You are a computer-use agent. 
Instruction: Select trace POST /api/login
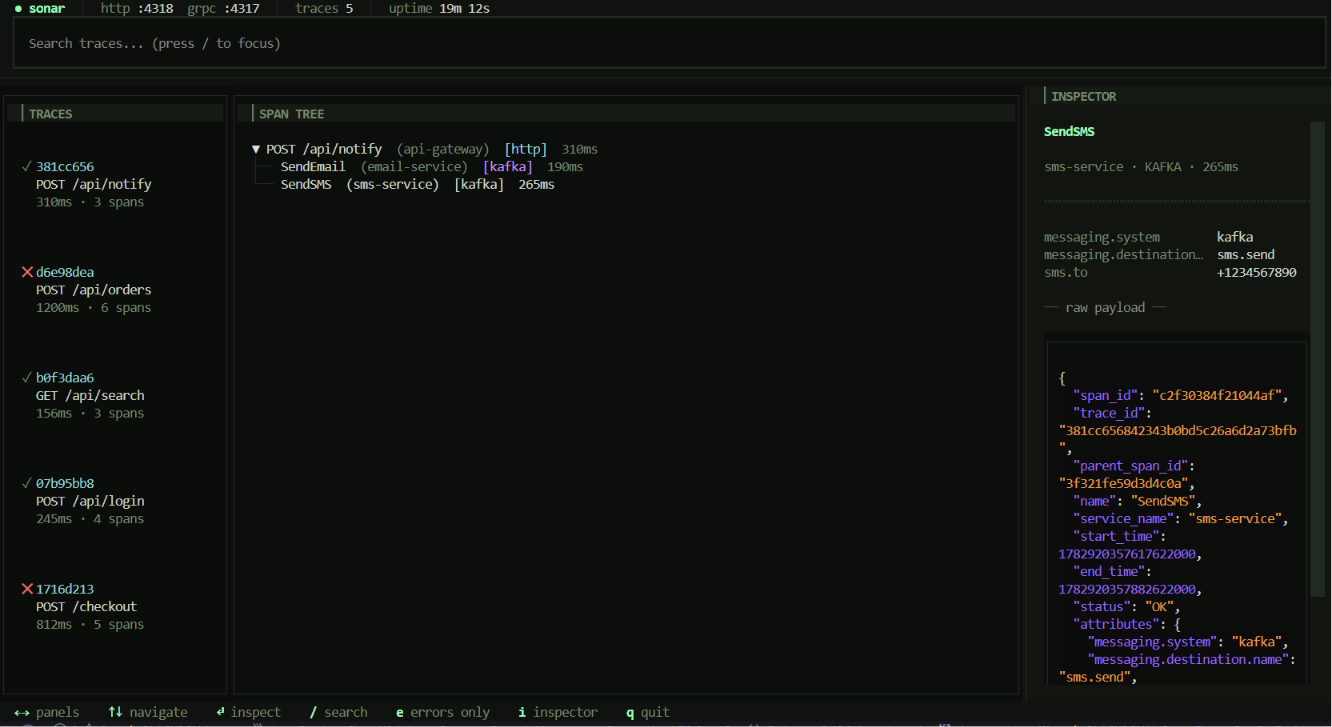pos(90,501)
